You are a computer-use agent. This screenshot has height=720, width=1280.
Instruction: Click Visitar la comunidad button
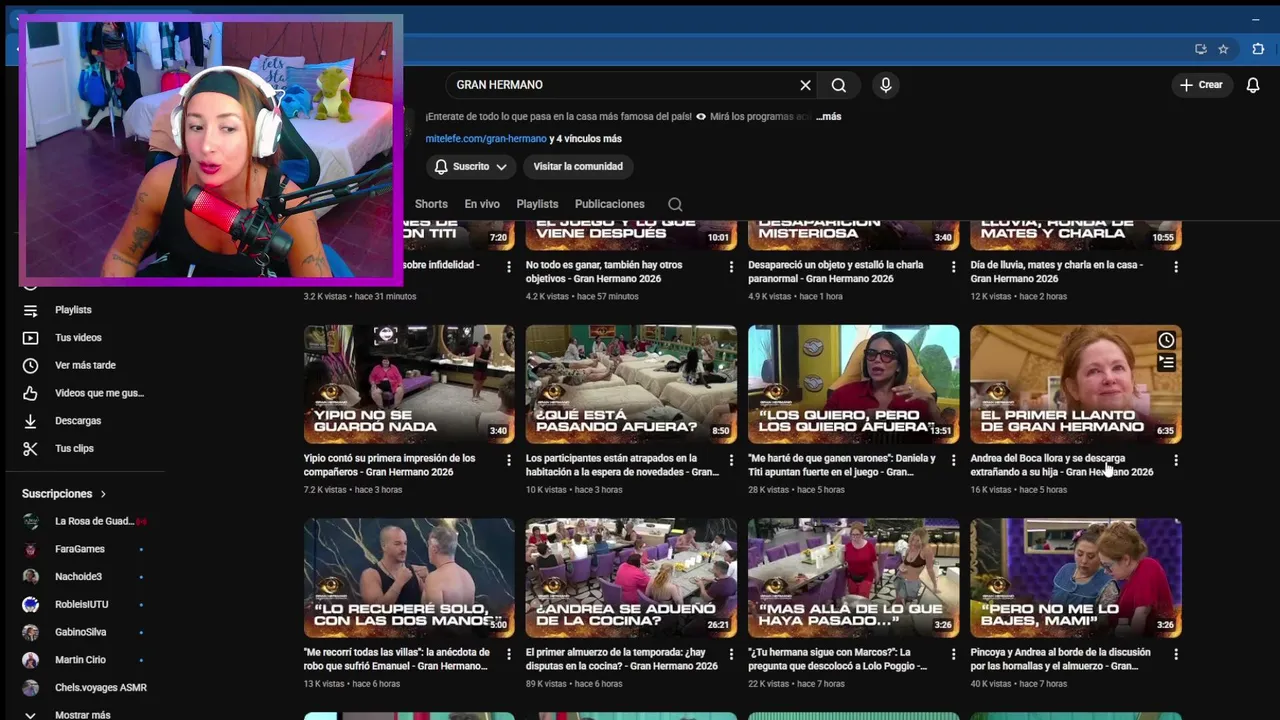(x=578, y=167)
